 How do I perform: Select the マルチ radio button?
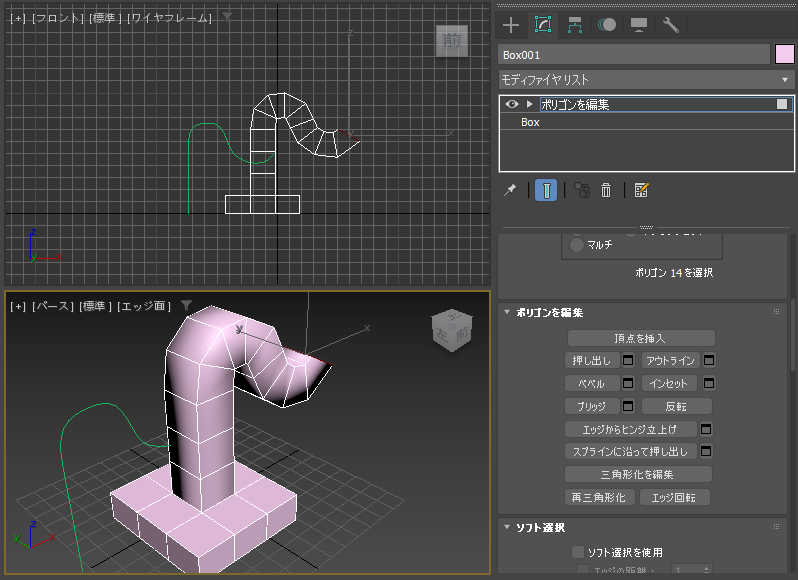[x=577, y=245]
